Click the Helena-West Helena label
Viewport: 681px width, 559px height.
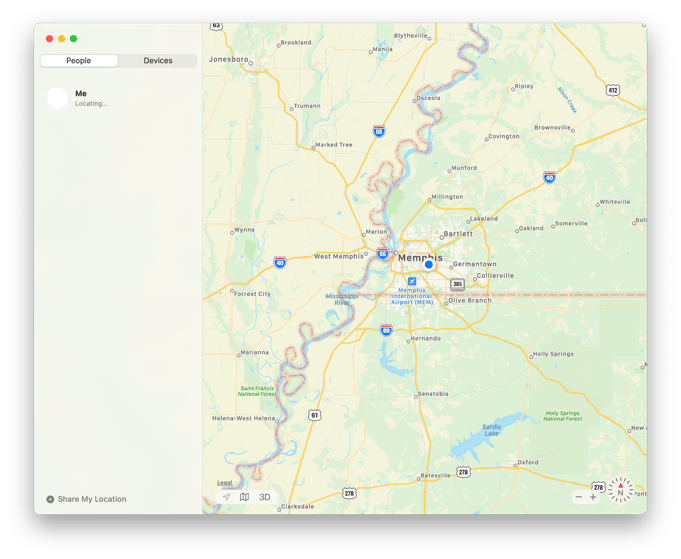click(244, 418)
